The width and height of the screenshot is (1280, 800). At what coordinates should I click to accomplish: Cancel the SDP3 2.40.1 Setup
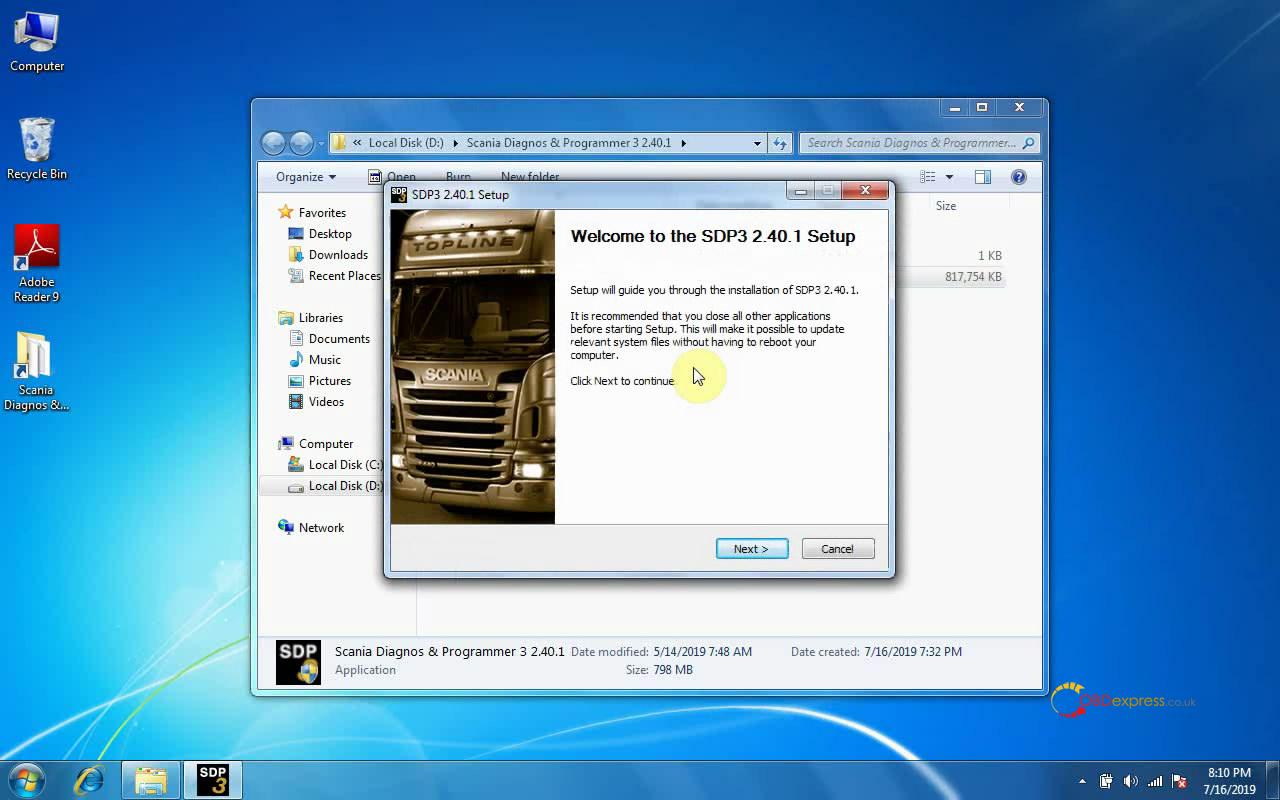click(837, 549)
